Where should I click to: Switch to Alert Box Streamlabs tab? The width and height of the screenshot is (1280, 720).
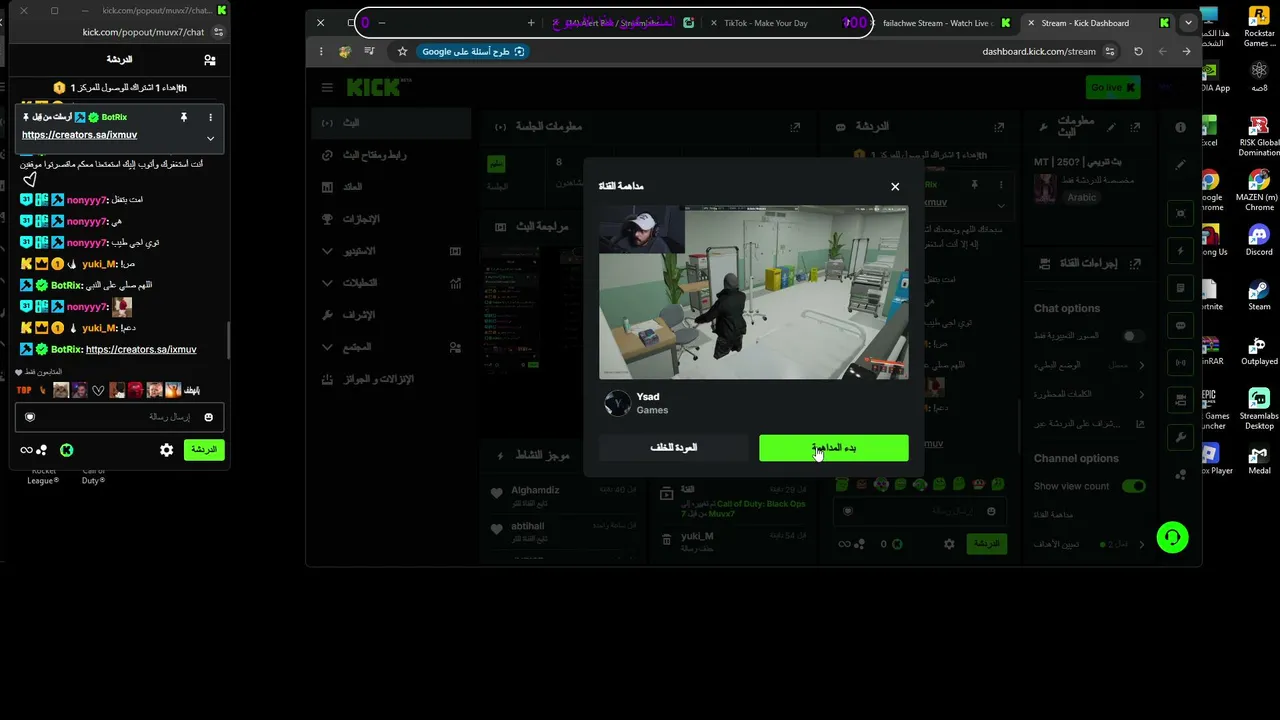tap(622, 23)
